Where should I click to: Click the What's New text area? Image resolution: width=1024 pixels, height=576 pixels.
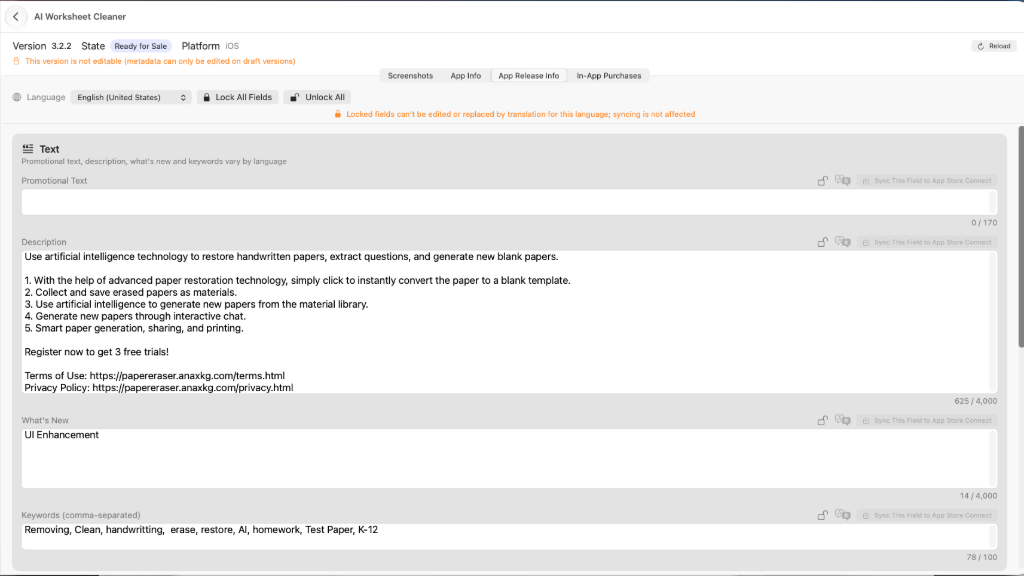point(509,458)
